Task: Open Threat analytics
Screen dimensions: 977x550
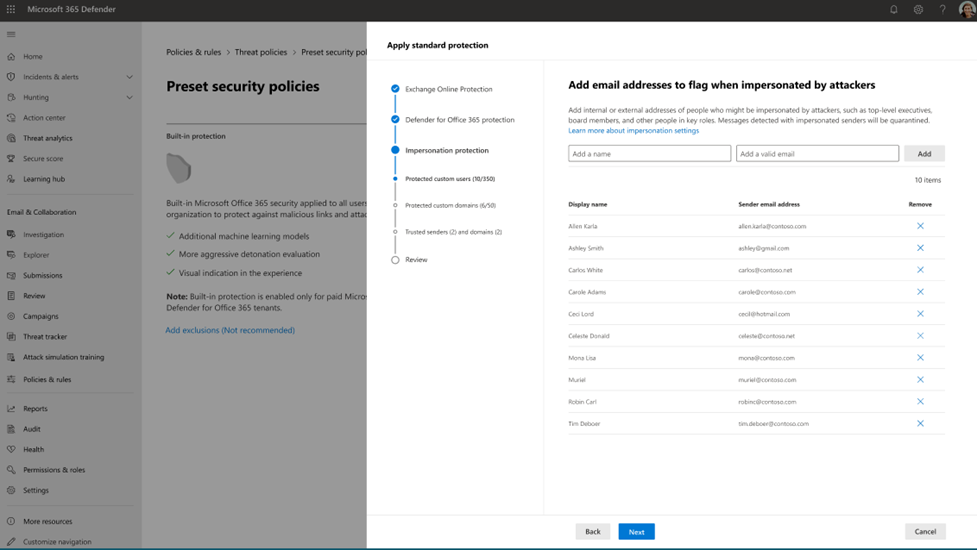Action: click(x=47, y=138)
